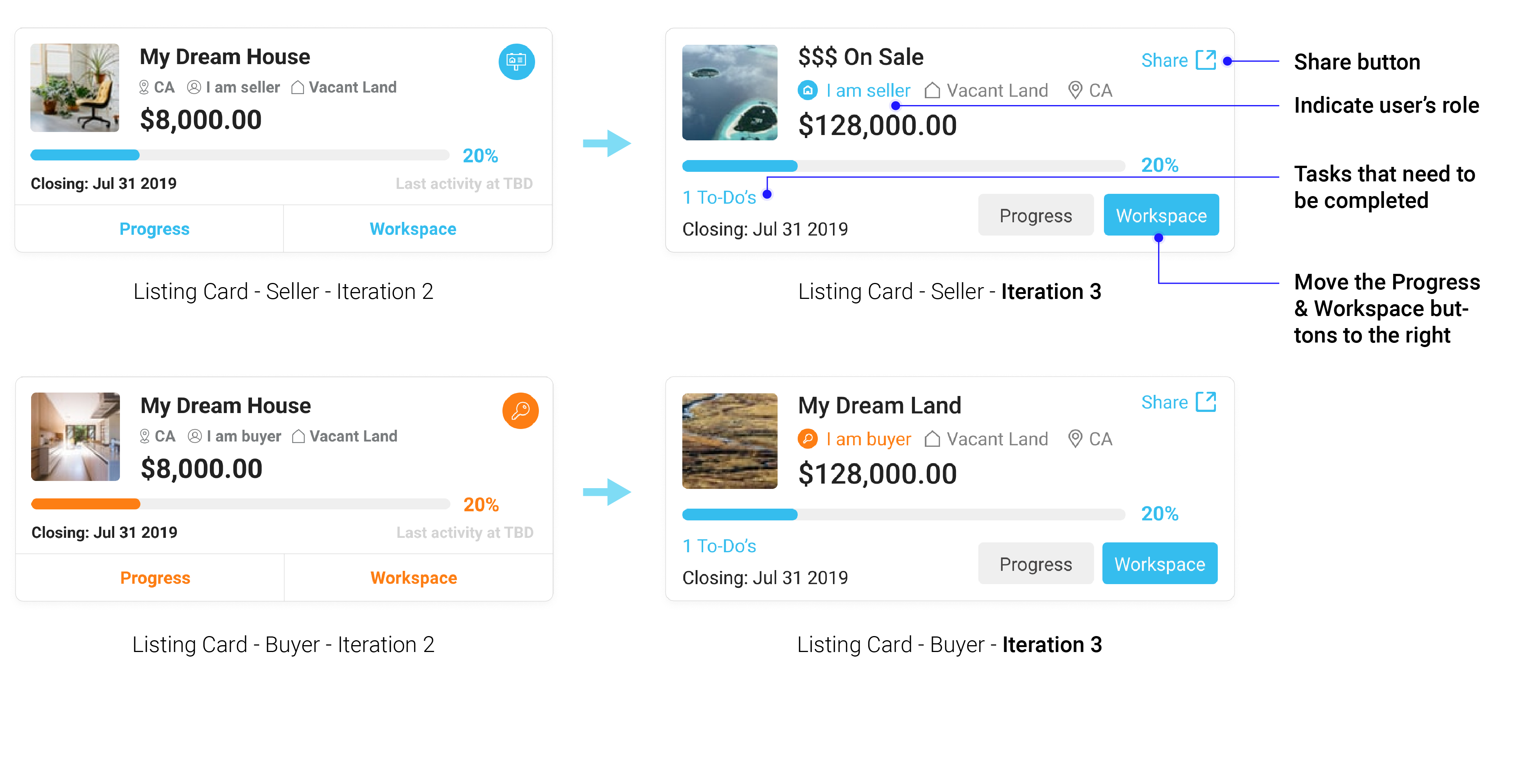Click house icon beside Vacant Land on My Dream Land
The image size is (1521, 784).
[932, 438]
